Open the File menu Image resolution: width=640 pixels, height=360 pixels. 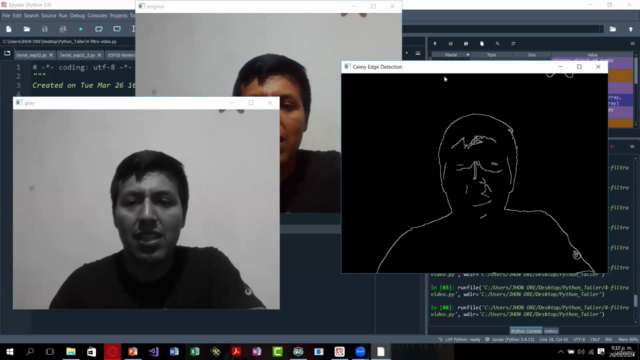click(x=6, y=16)
